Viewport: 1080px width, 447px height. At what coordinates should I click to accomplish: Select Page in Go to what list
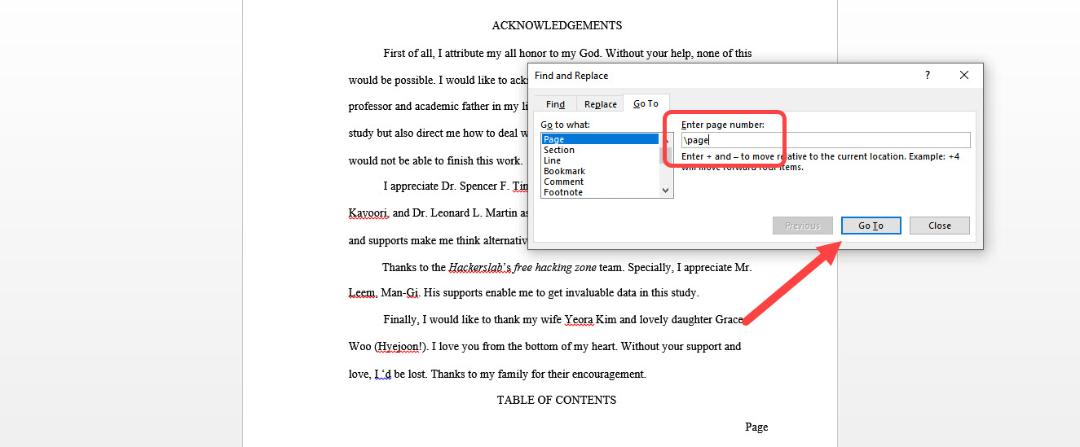click(x=600, y=139)
